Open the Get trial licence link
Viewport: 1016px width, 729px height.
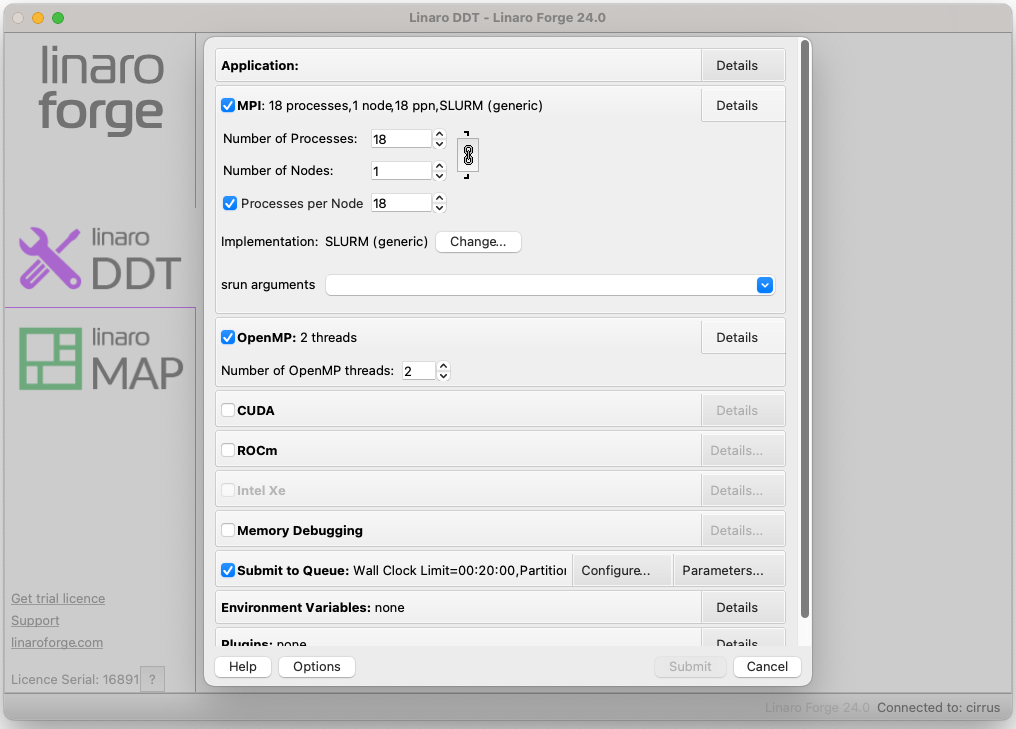tap(58, 598)
